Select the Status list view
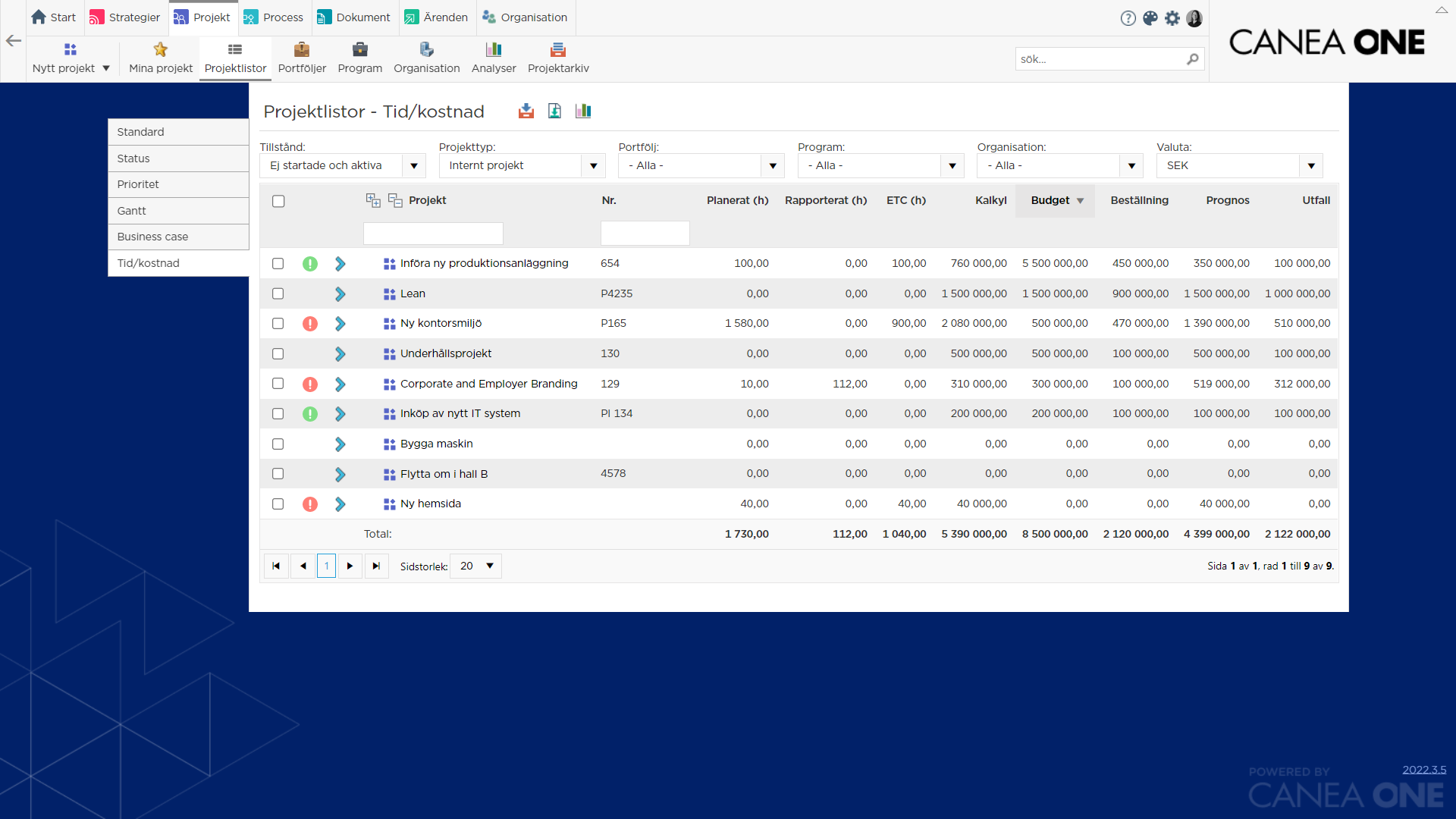Screen dimensions: 1456x819 coord(178,158)
